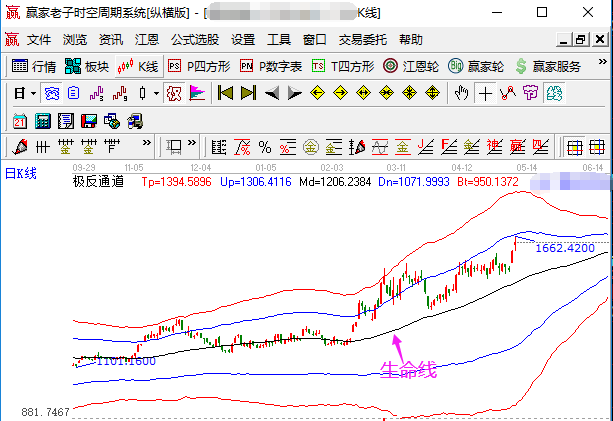The width and height of the screenshot is (613, 421).
Task: Toggle the K线 chart view button
Action: pos(137,66)
